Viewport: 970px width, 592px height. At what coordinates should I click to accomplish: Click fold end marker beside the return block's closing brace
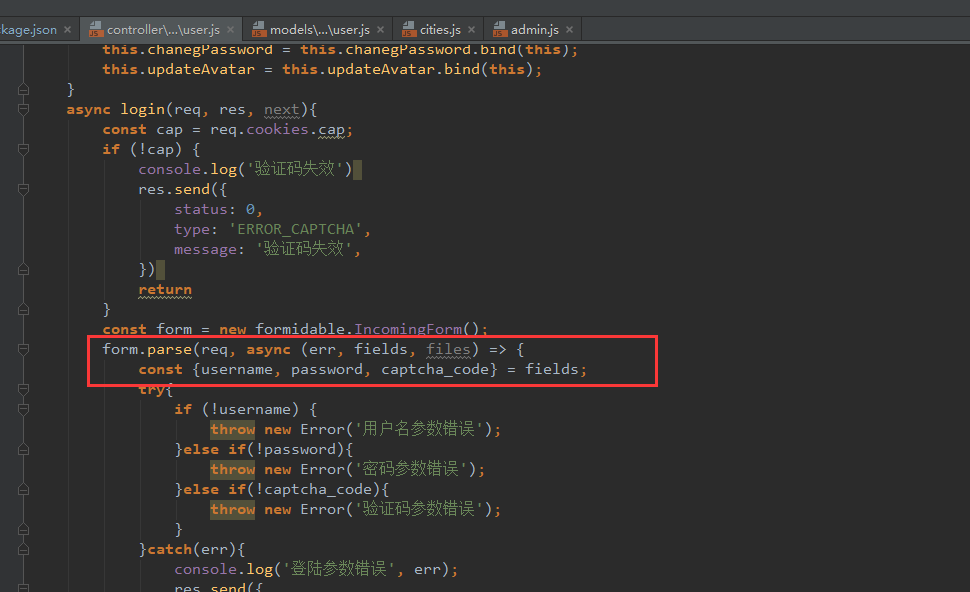[24, 309]
